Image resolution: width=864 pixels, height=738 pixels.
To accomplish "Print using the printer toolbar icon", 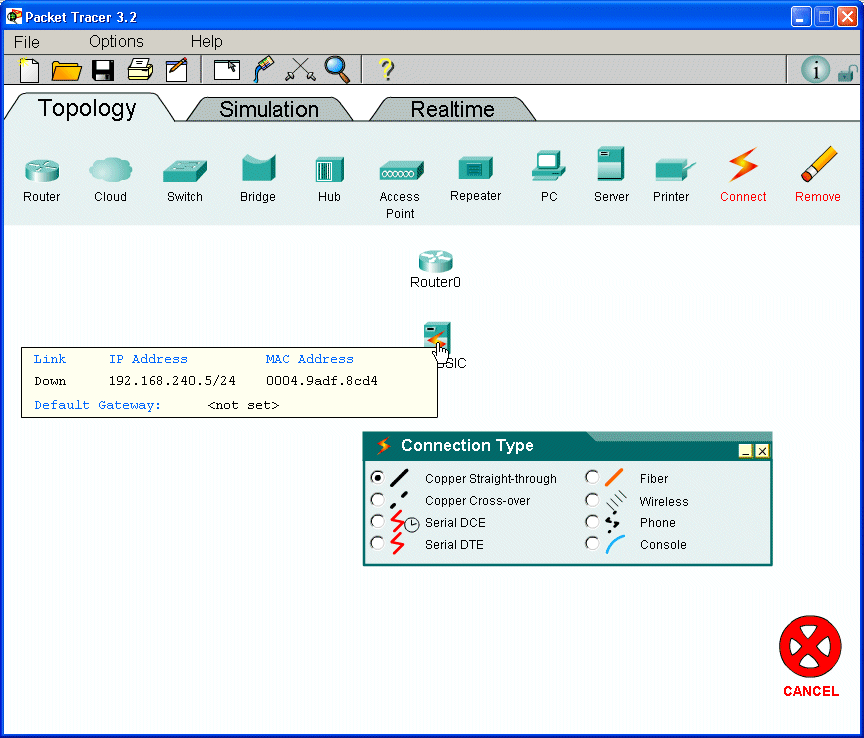I will (x=140, y=70).
